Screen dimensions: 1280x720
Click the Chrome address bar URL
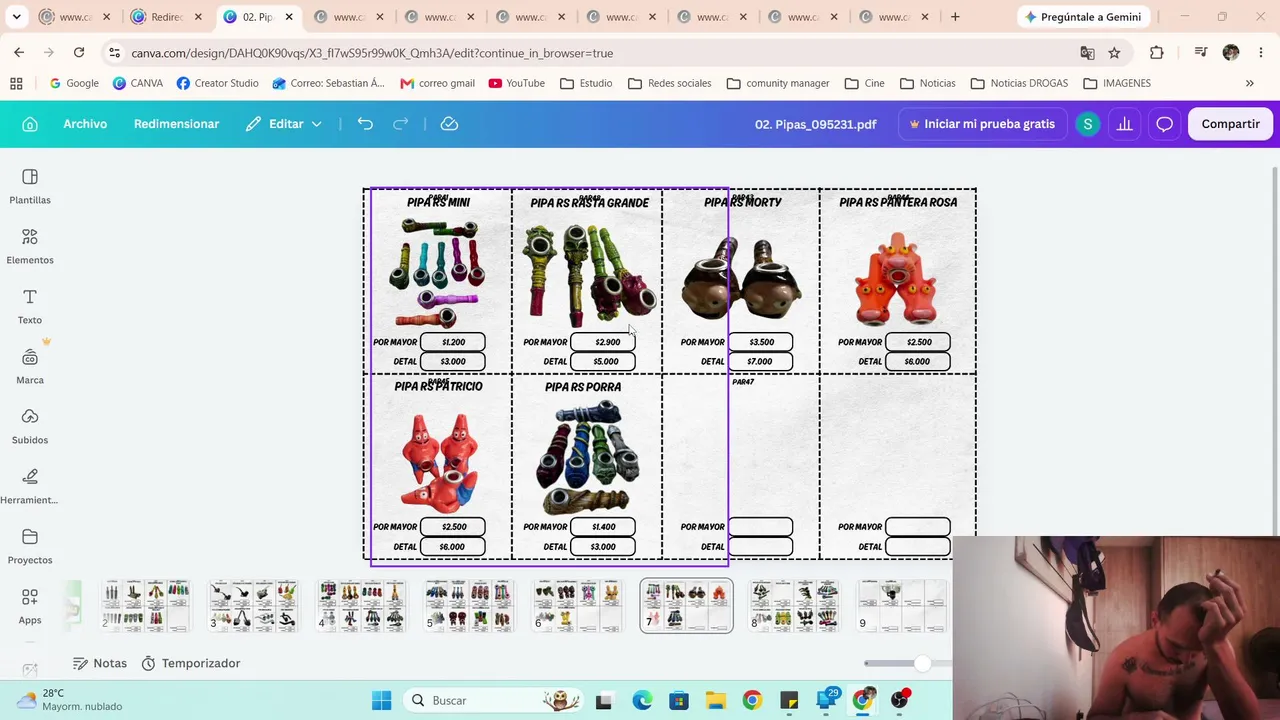click(372, 53)
